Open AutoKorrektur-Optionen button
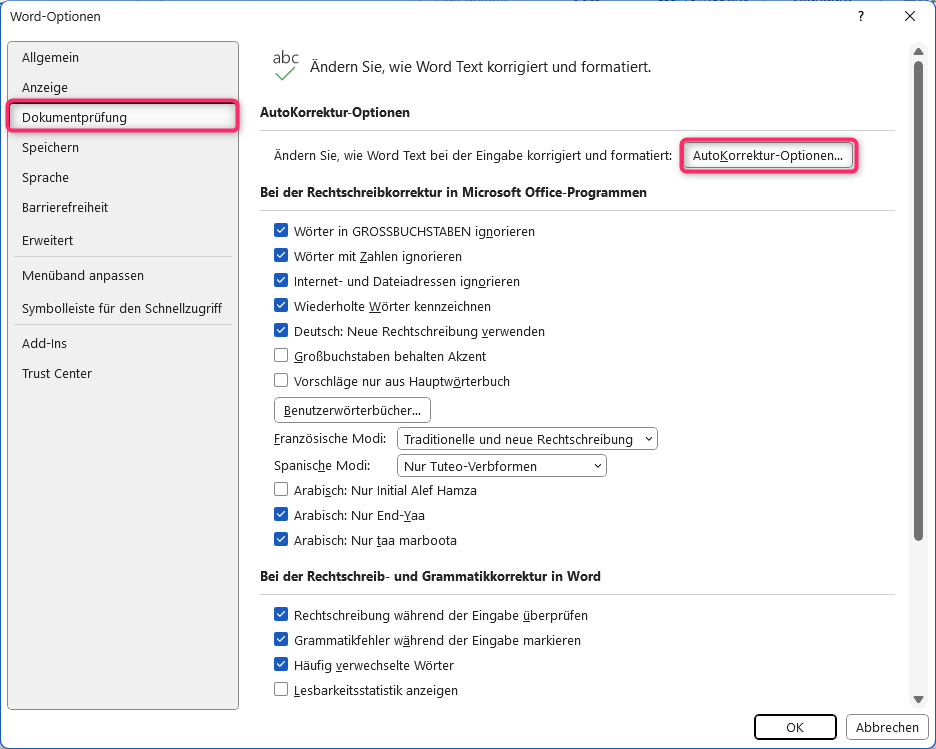This screenshot has height=749, width=936. click(768, 156)
